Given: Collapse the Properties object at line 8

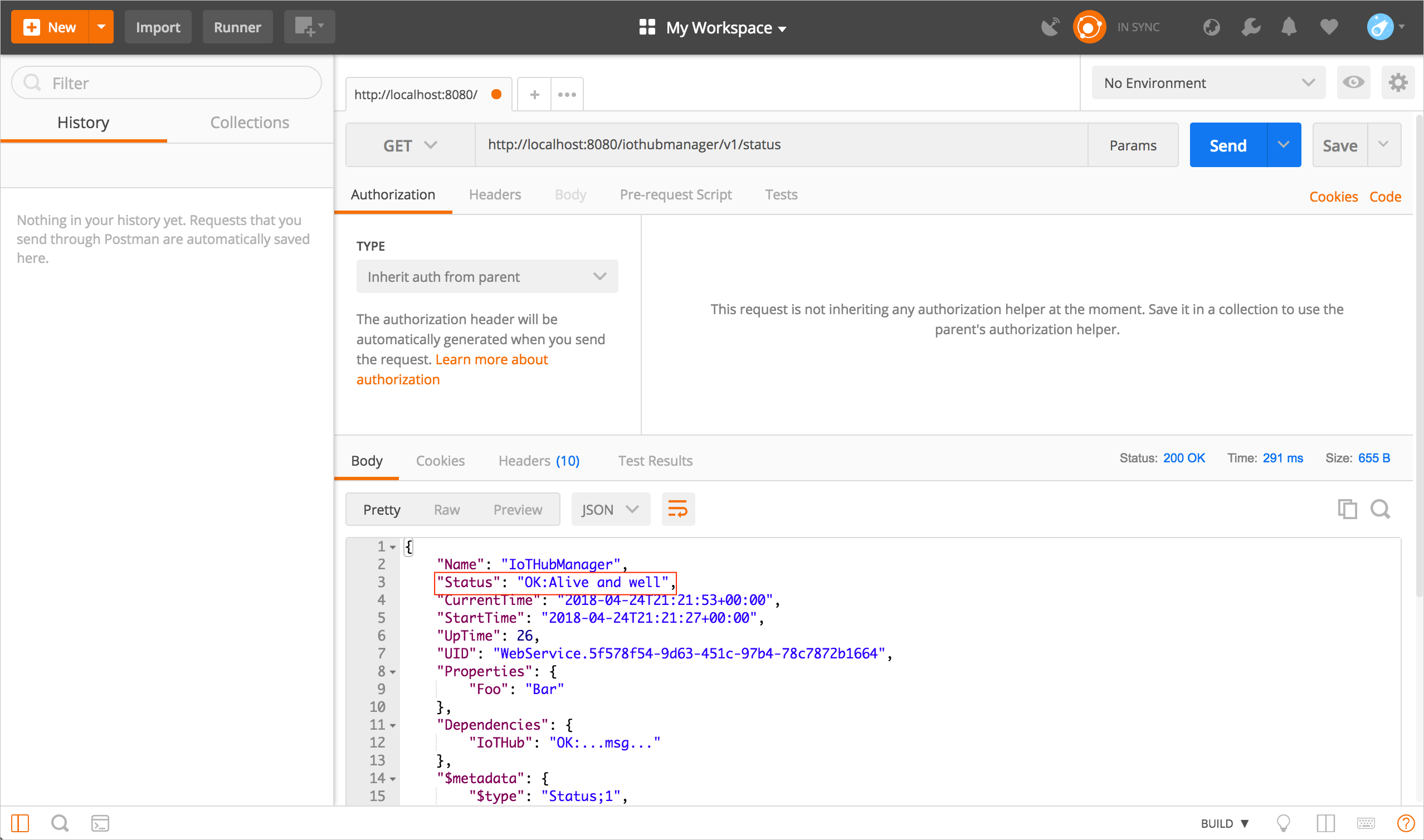Looking at the screenshot, I should (393, 672).
